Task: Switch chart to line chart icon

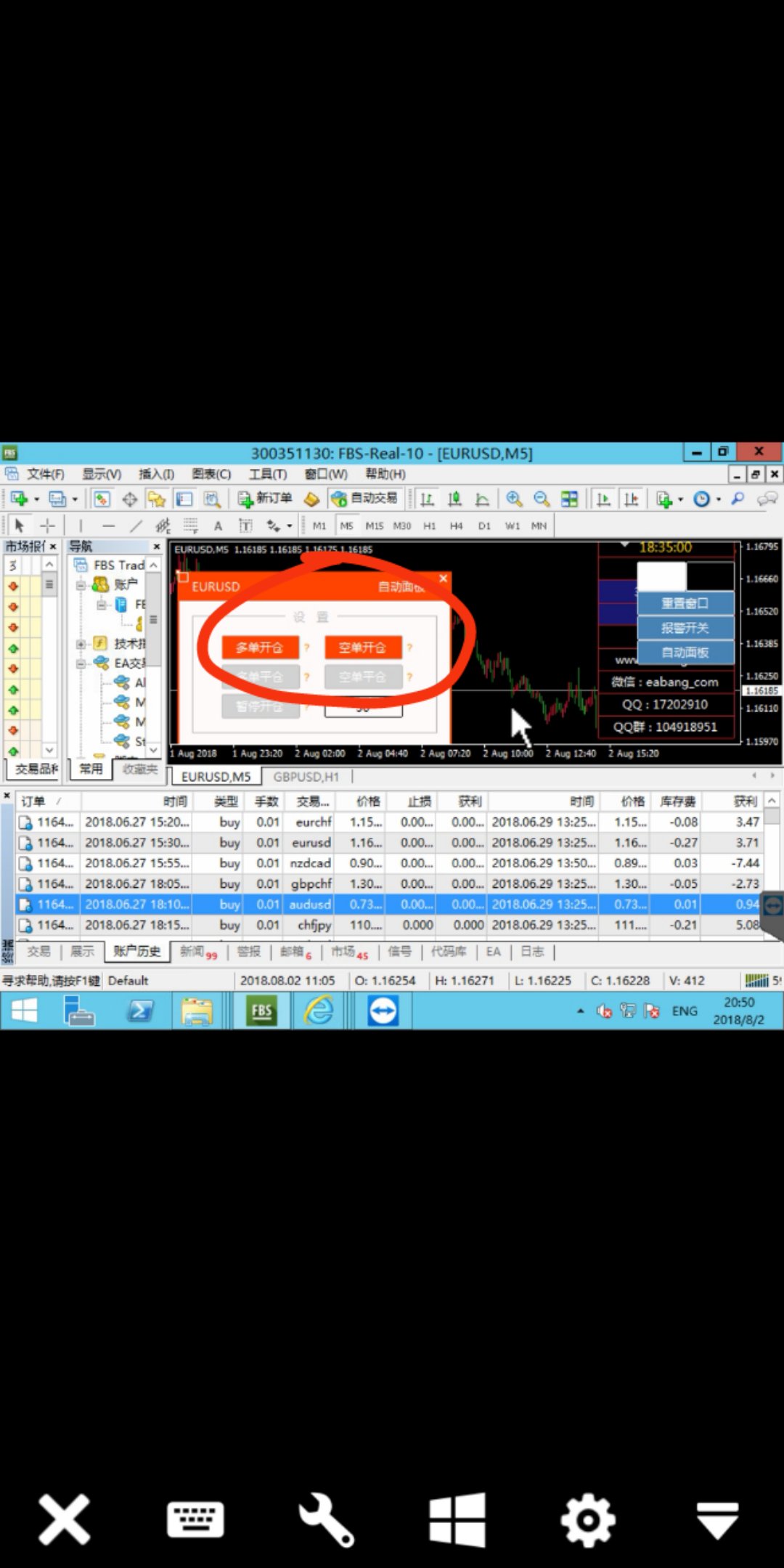Action: [482, 499]
